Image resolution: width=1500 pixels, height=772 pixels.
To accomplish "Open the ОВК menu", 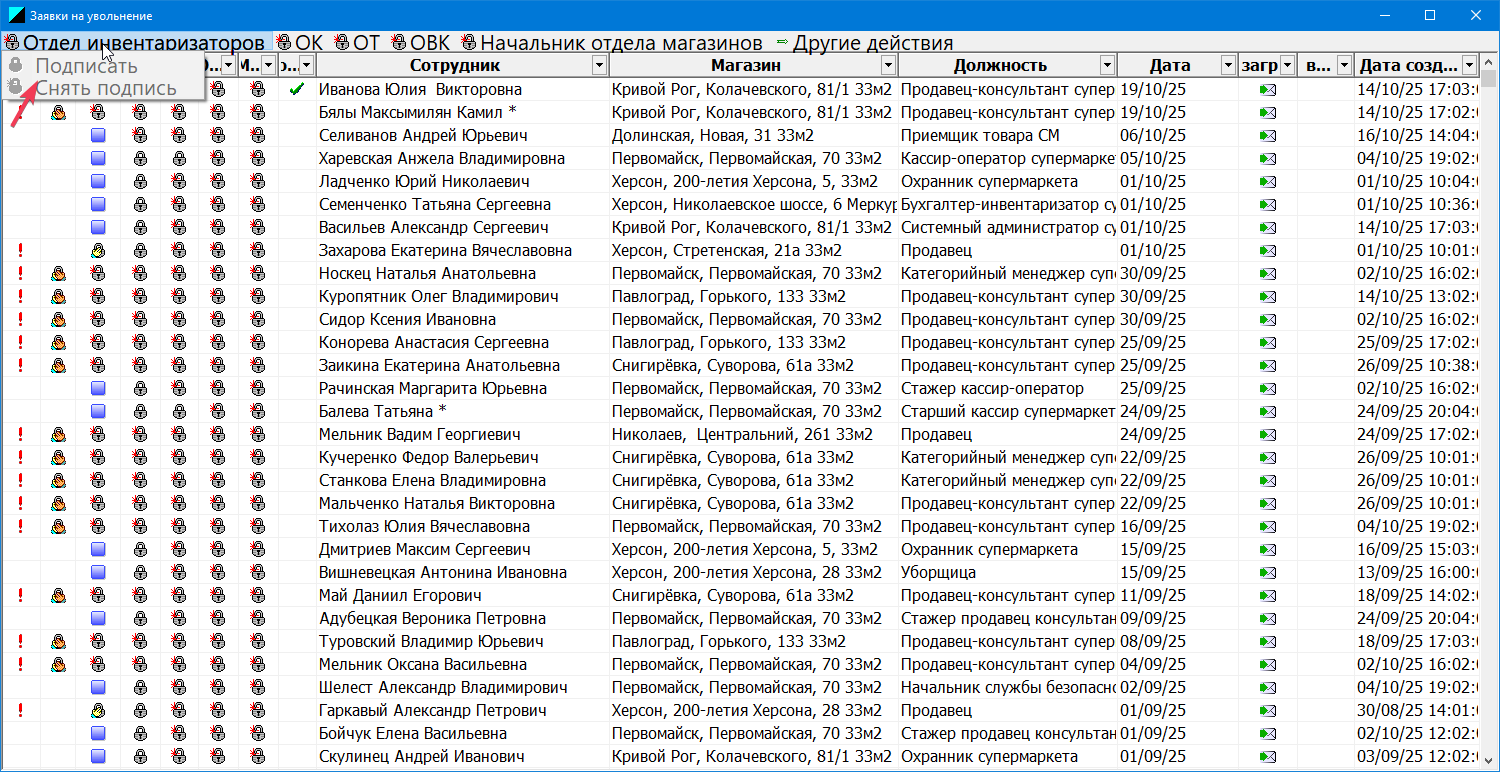I will tap(421, 43).
